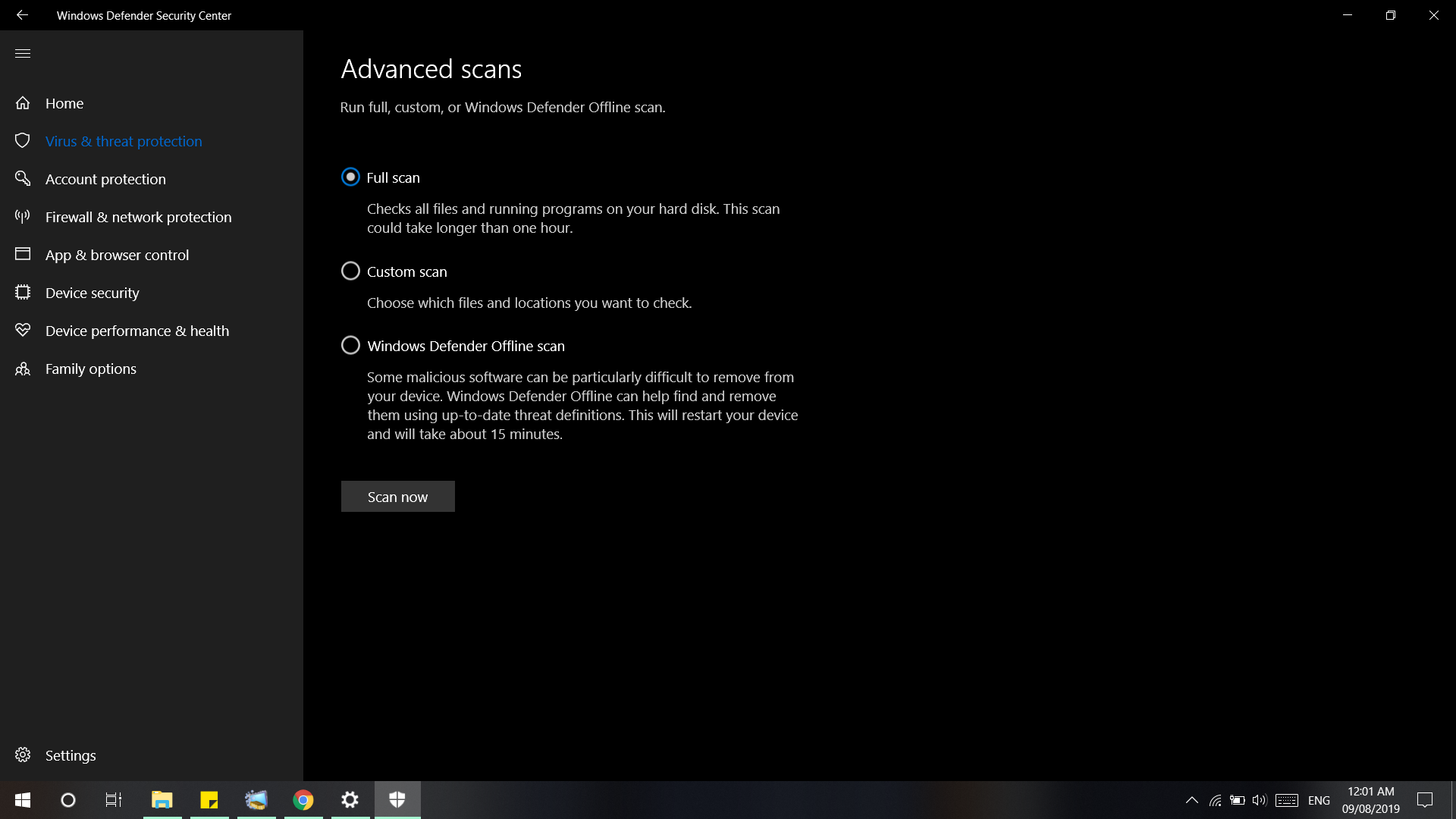Click 'Windows Defender Security Center' title text
The image size is (1456, 819).
pyautogui.click(x=144, y=15)
